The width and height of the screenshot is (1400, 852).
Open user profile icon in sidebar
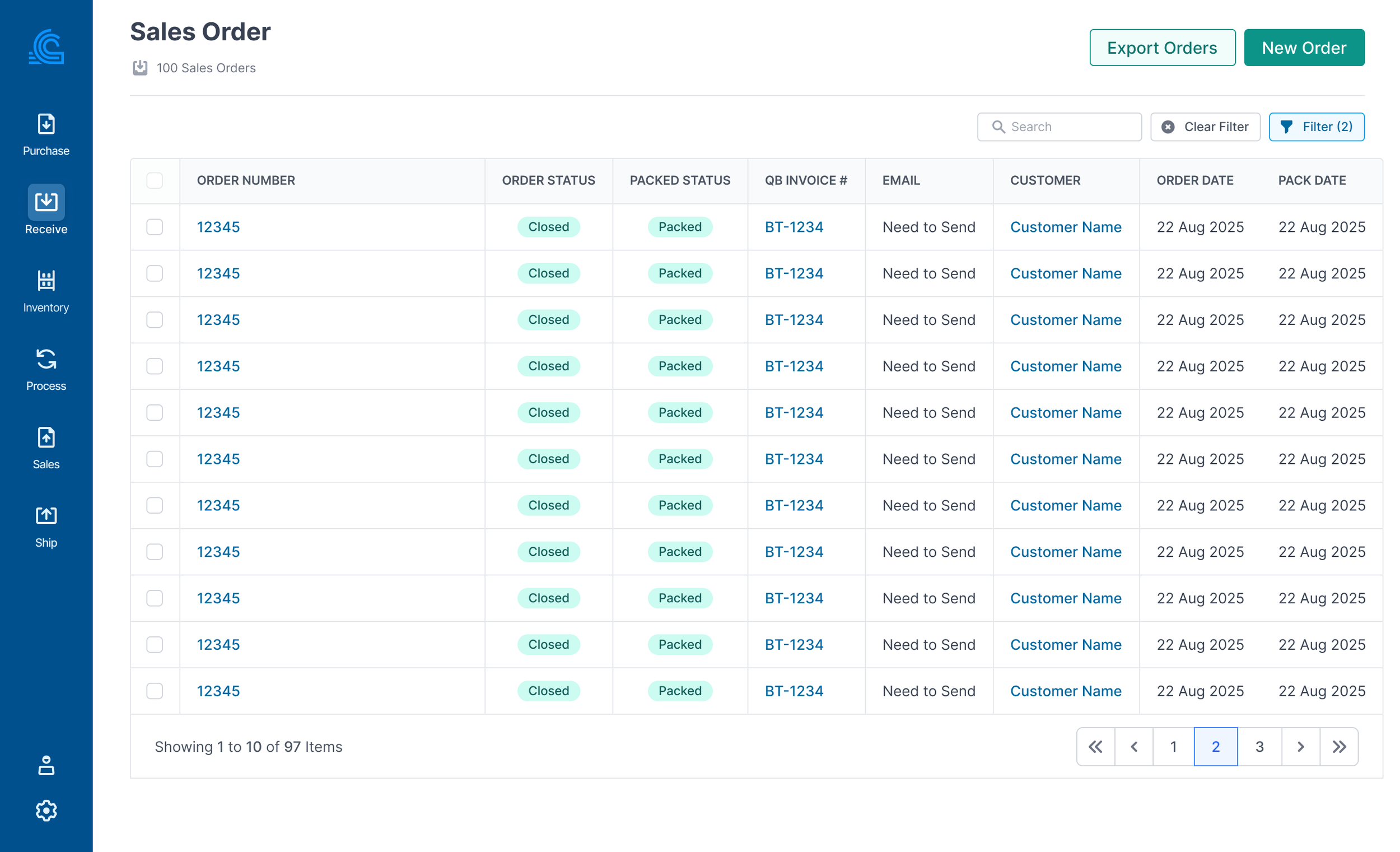click(x=46, y=765)
